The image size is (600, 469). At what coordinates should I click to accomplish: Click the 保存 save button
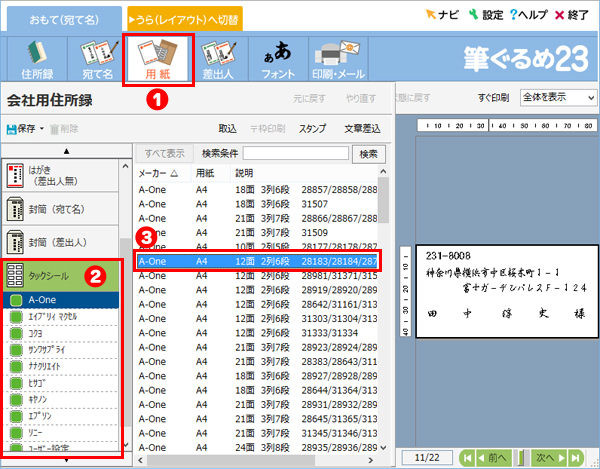pos(21,129)
